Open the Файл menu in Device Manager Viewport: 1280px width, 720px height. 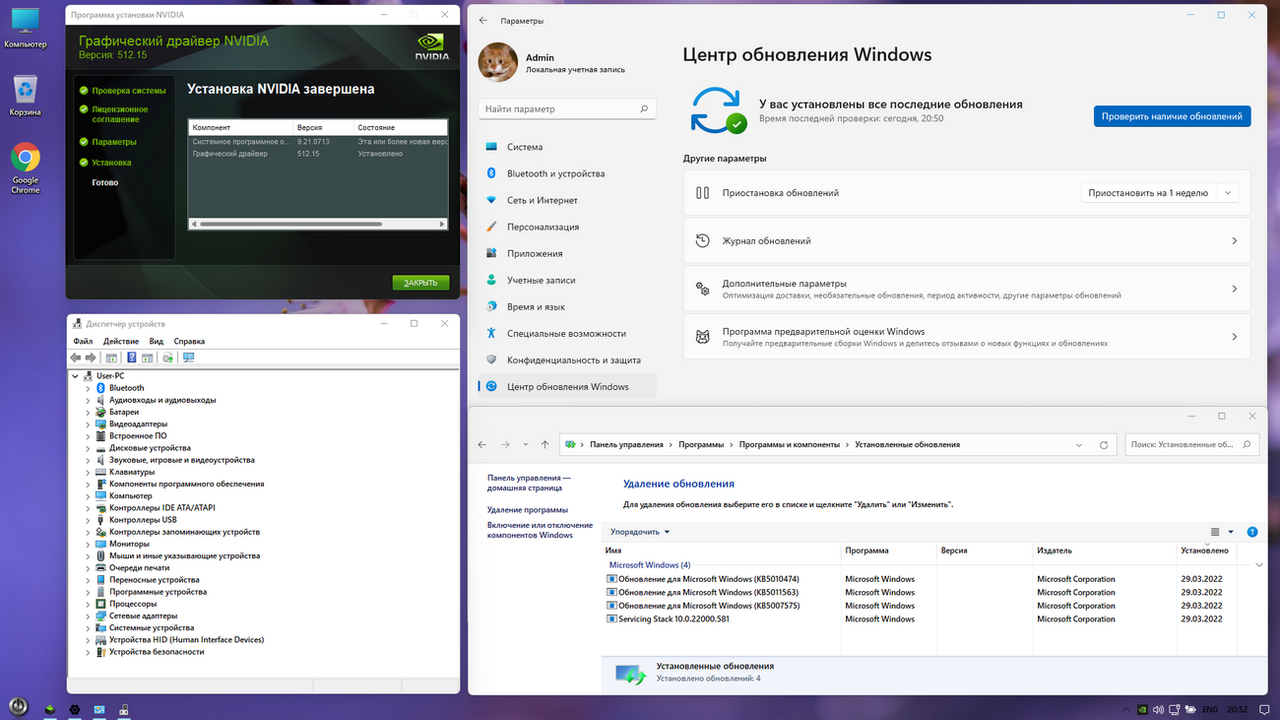pos(82,341)
